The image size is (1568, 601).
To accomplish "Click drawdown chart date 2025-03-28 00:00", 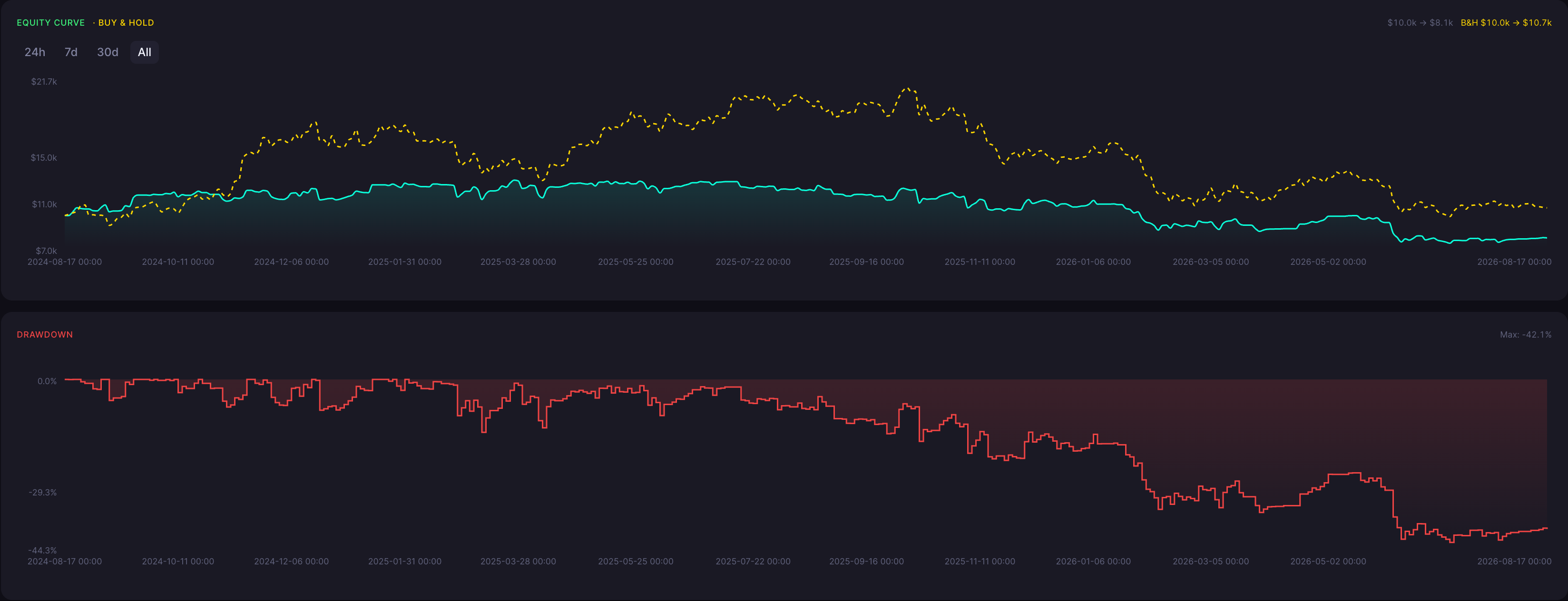I will click(x=518, y=562).
